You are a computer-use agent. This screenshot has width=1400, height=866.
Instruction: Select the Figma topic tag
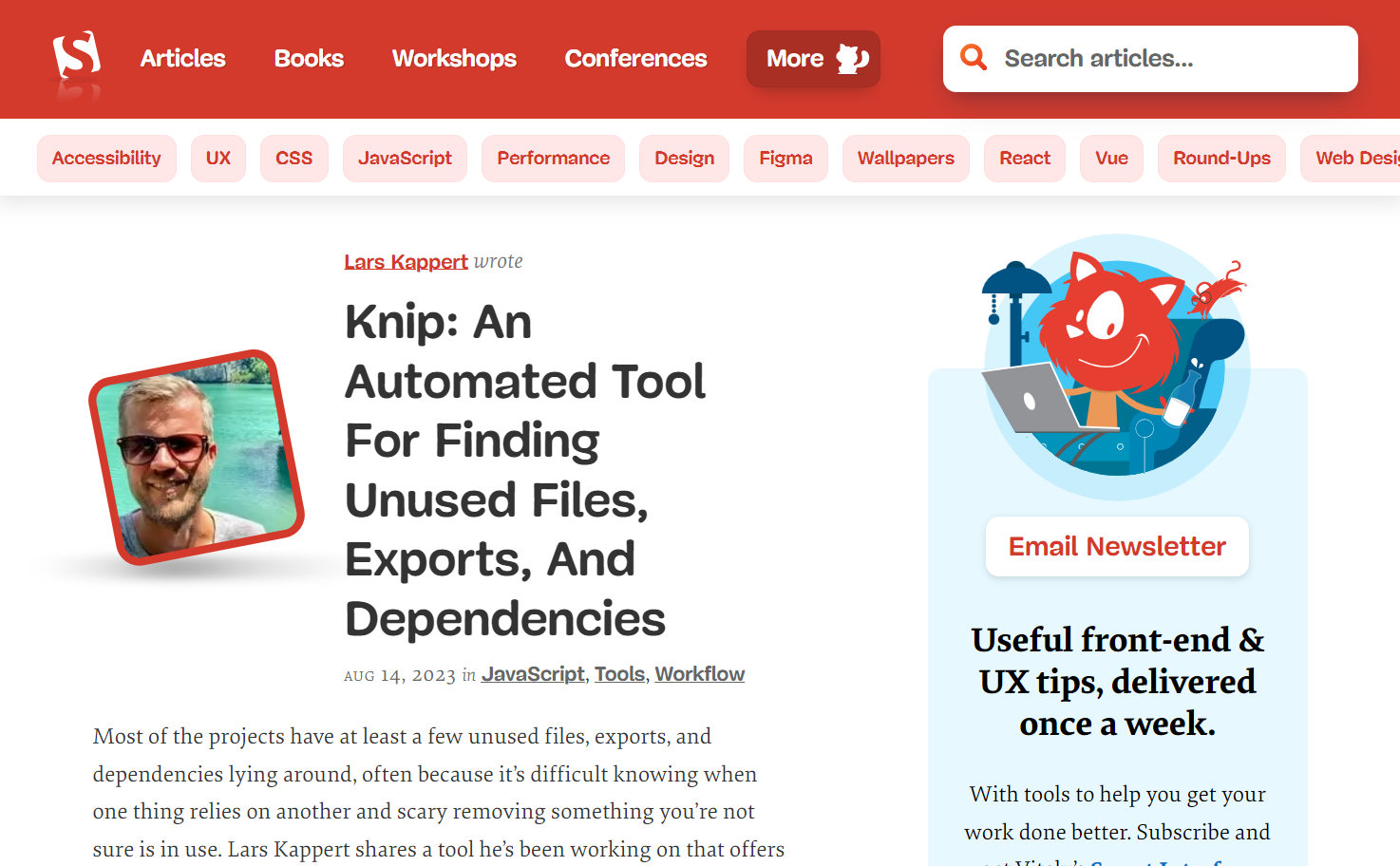pos(785,159)
